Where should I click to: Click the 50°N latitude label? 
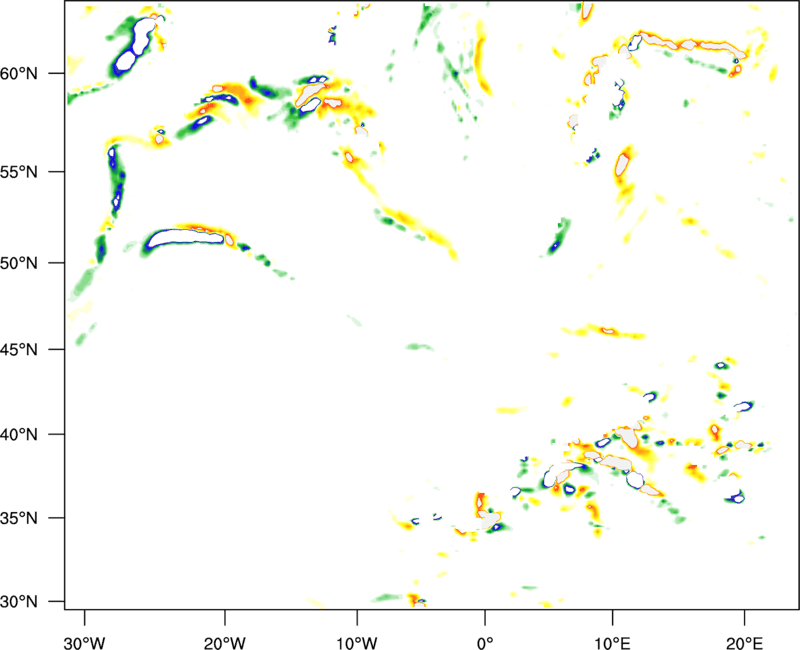[x=19, y=263]
